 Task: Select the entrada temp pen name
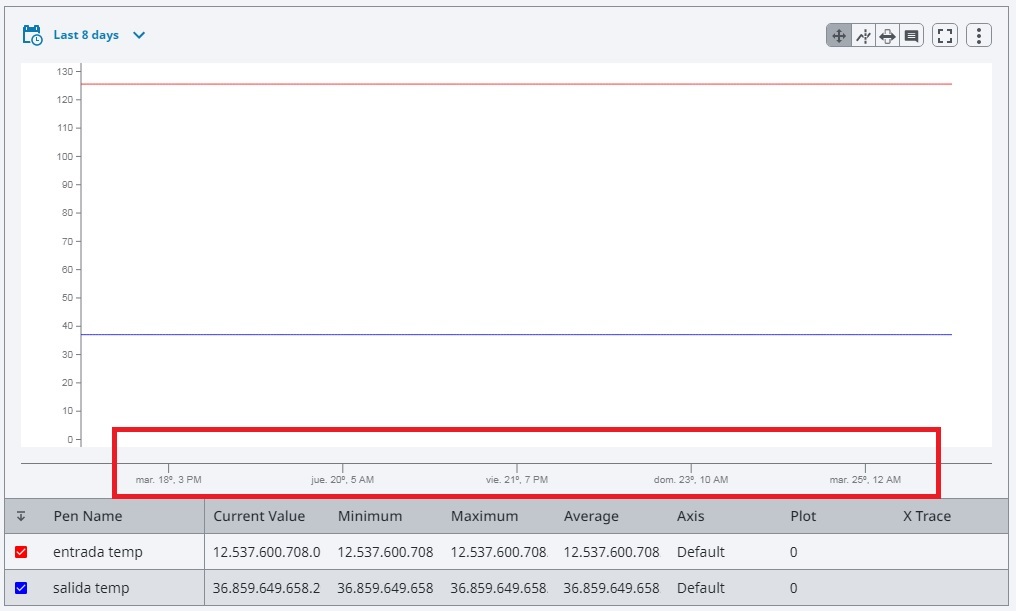98,552
